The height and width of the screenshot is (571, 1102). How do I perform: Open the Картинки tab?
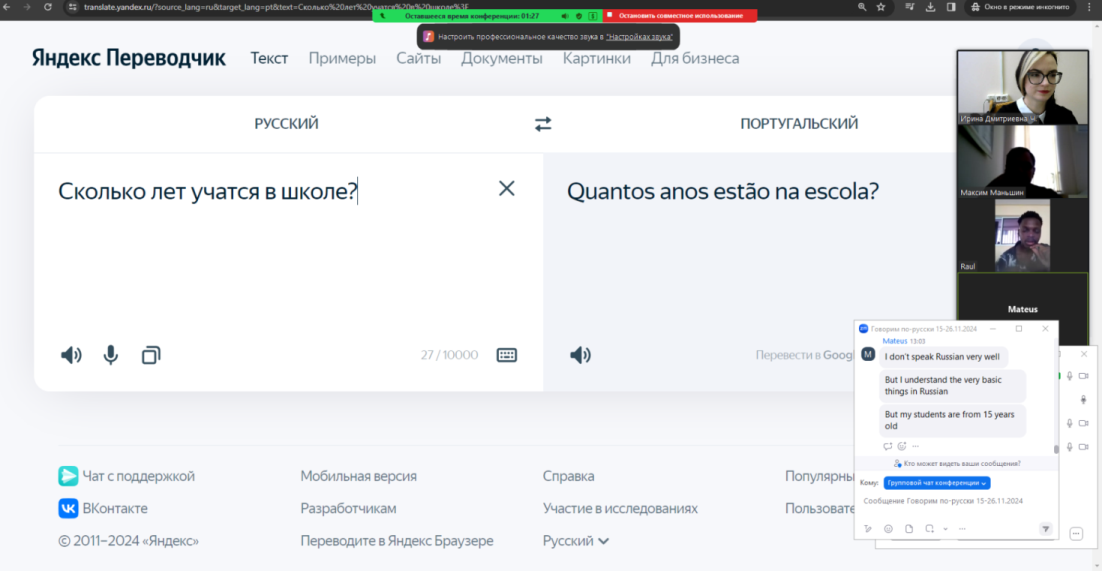click(x=597, y=58)
